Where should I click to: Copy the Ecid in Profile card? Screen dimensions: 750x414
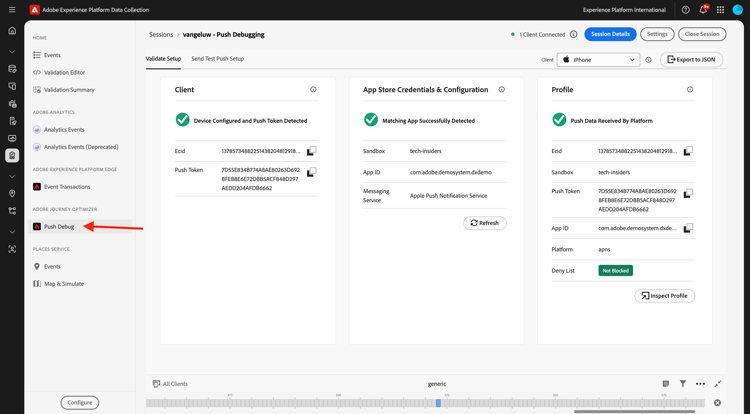(688, 151)
